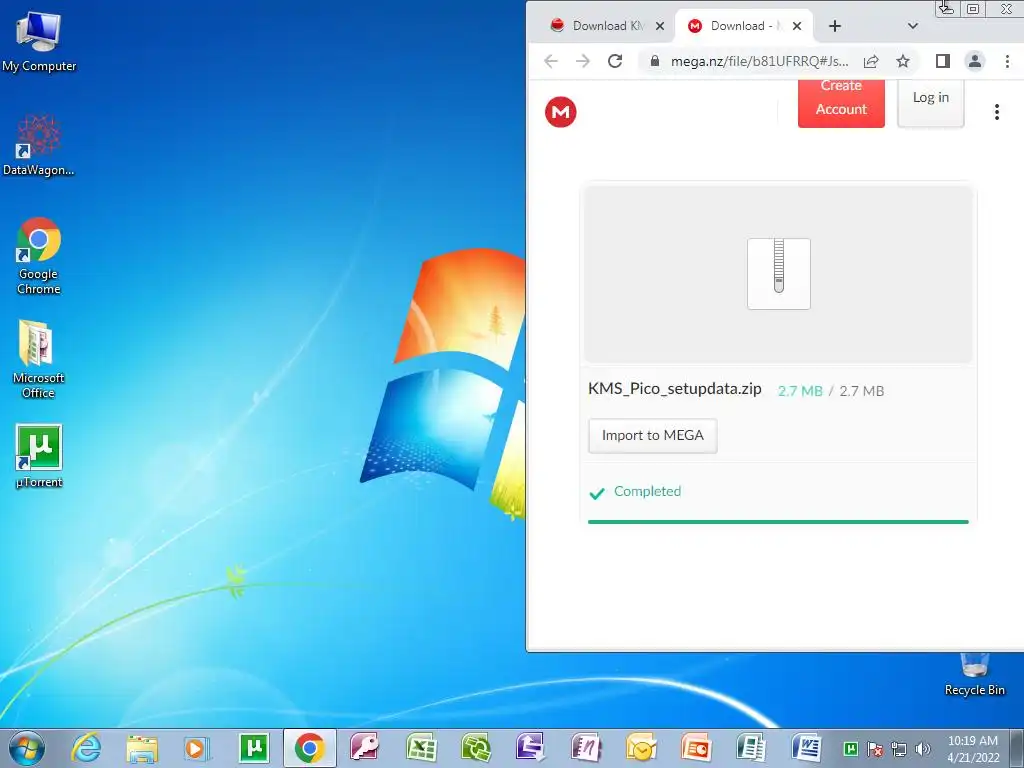Image resolution: width=1024 pixels, height=768 pixels.
Task: Close the MEGA Download tab
Action: coord(797,26)
